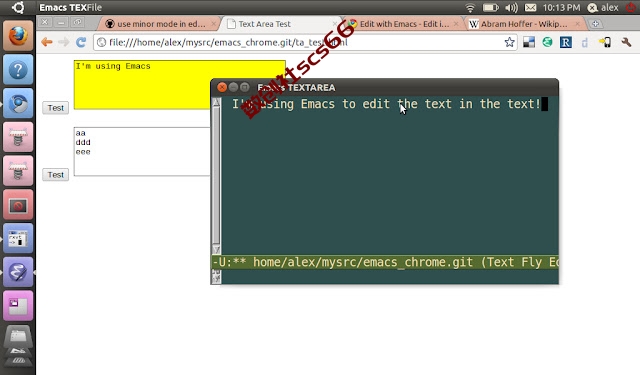Open the Help launcher icon
This screenshot has width=640, height=375.
18,70
